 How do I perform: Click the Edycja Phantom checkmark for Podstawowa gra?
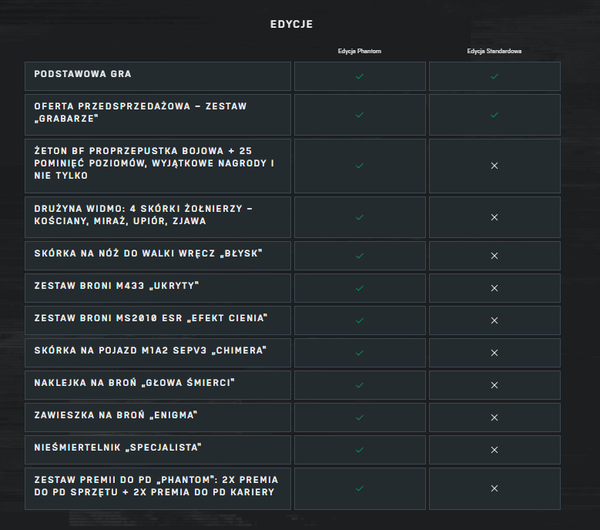[359, 77]
